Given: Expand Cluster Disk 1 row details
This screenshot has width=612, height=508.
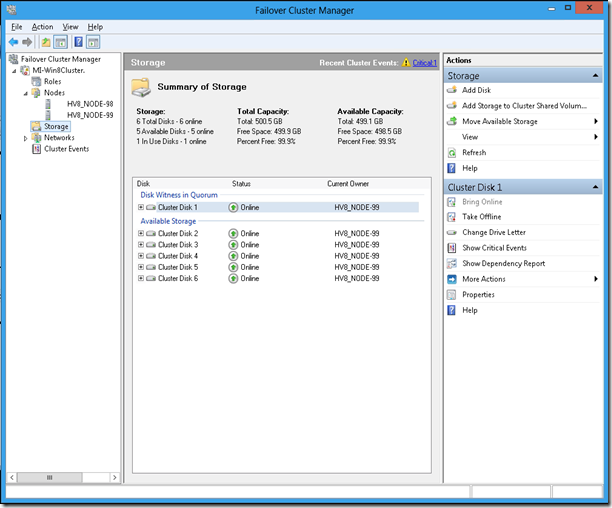Looking at the screenshot, I should [141, 207].
